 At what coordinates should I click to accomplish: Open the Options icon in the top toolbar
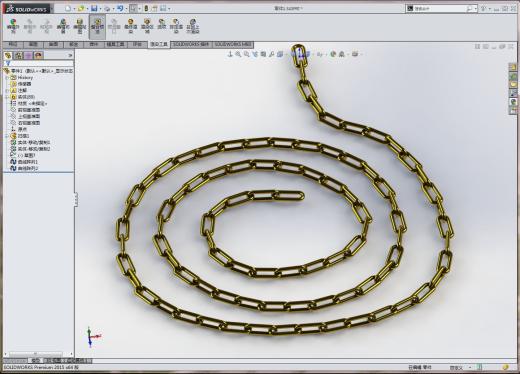163,8
